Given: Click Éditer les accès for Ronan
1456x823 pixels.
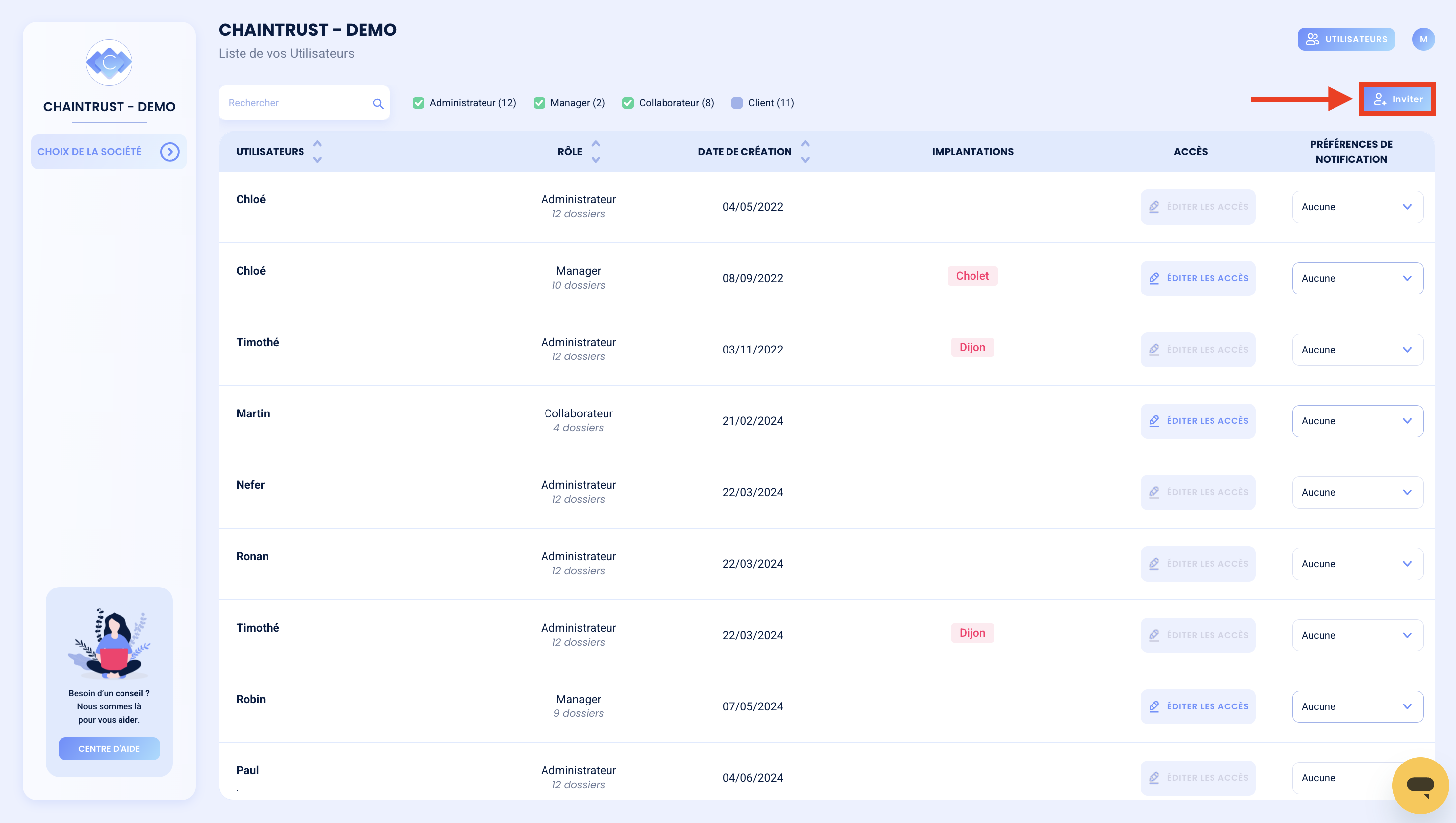Looking at the screenshot, I should [1198, 564].
